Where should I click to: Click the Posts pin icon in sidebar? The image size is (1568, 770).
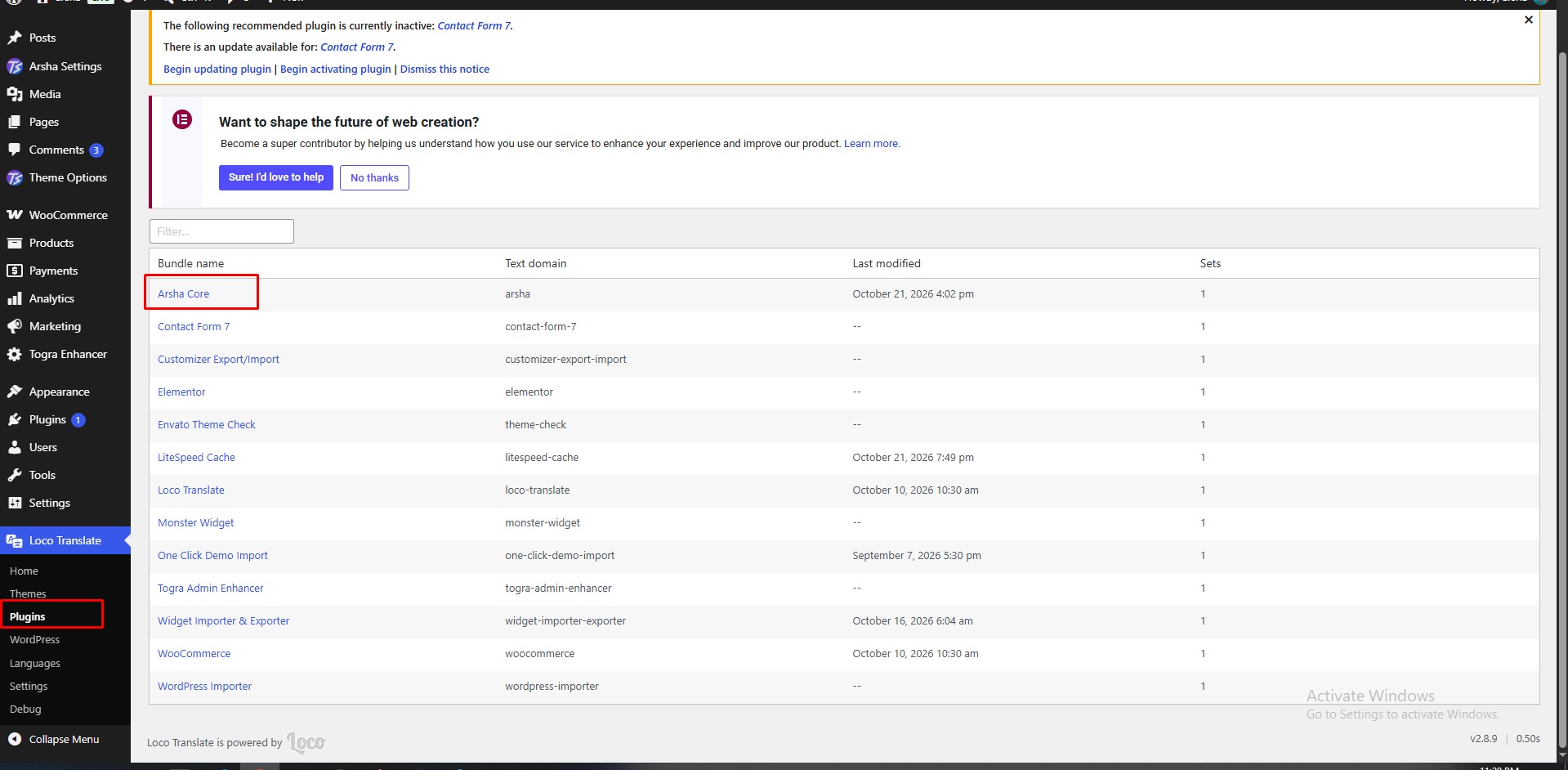coord(15,38)
